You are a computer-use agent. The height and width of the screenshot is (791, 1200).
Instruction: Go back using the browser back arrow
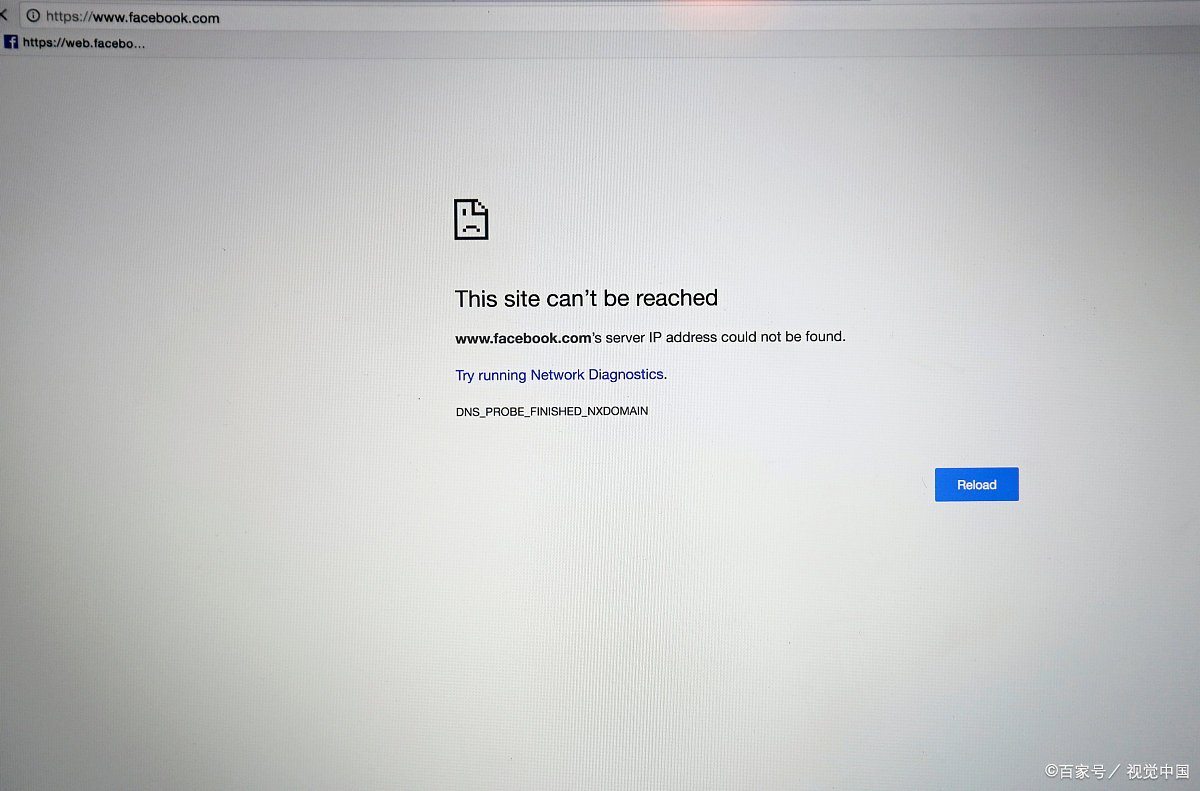click(3, 16)
